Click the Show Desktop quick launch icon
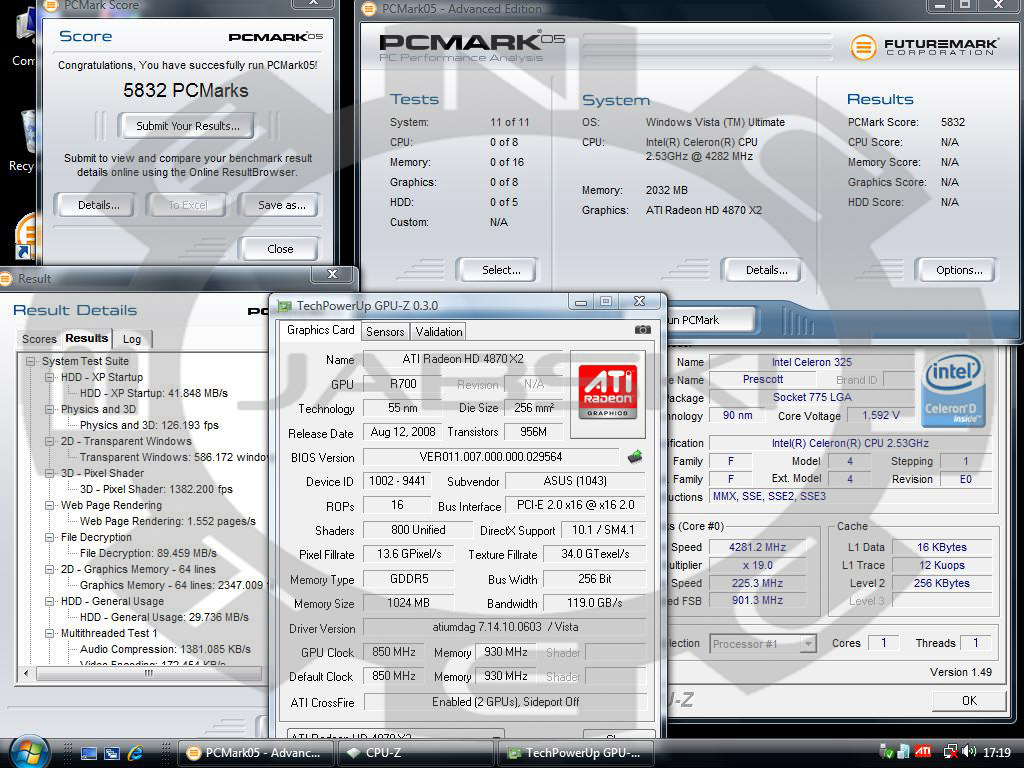1024x768 pixels. (89, 753)
